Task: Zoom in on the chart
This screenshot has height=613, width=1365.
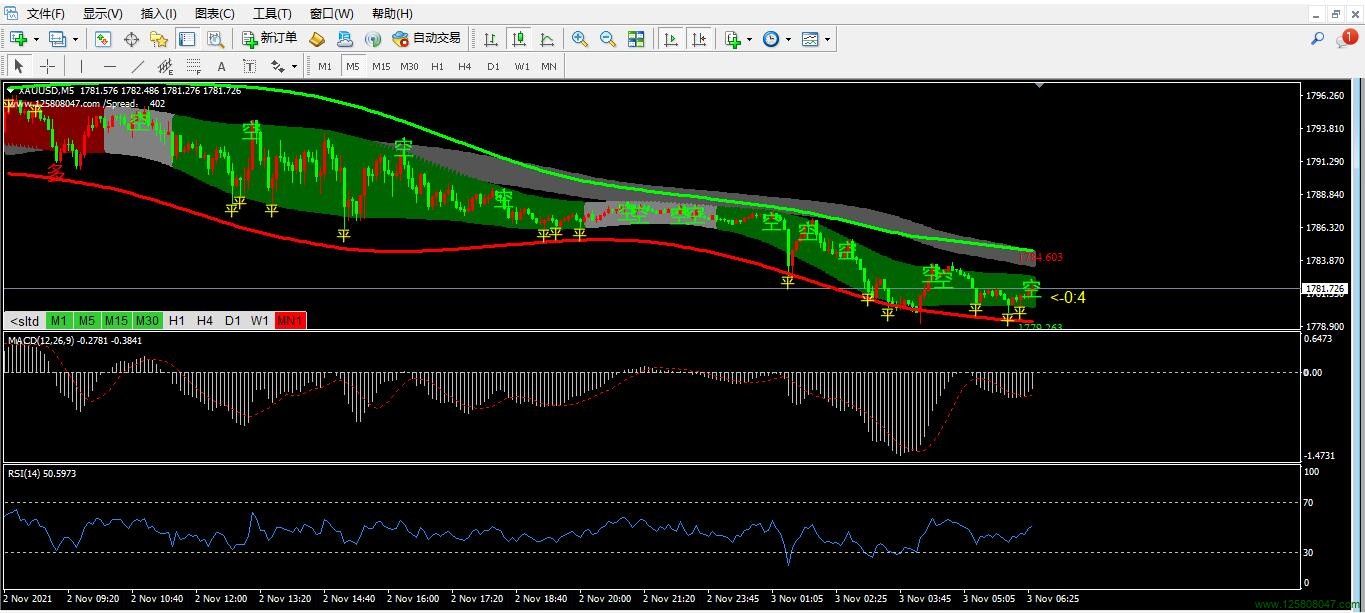Action: click(580, 39)
